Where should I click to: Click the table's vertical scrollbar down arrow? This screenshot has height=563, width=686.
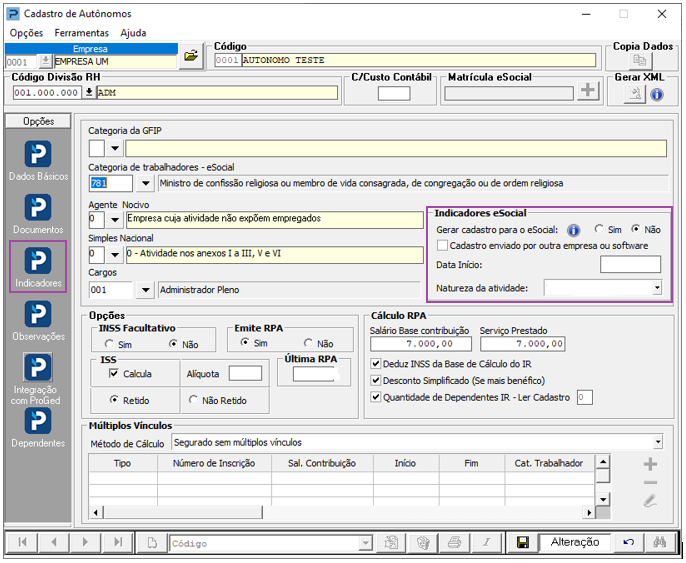(x=603, y=499)
